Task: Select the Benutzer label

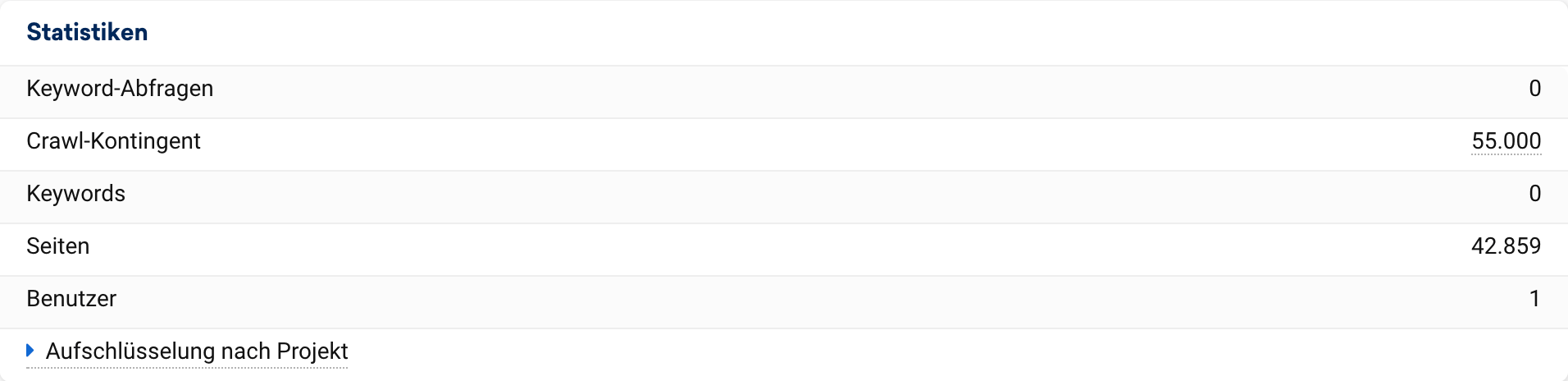Action: pos(71,299)
